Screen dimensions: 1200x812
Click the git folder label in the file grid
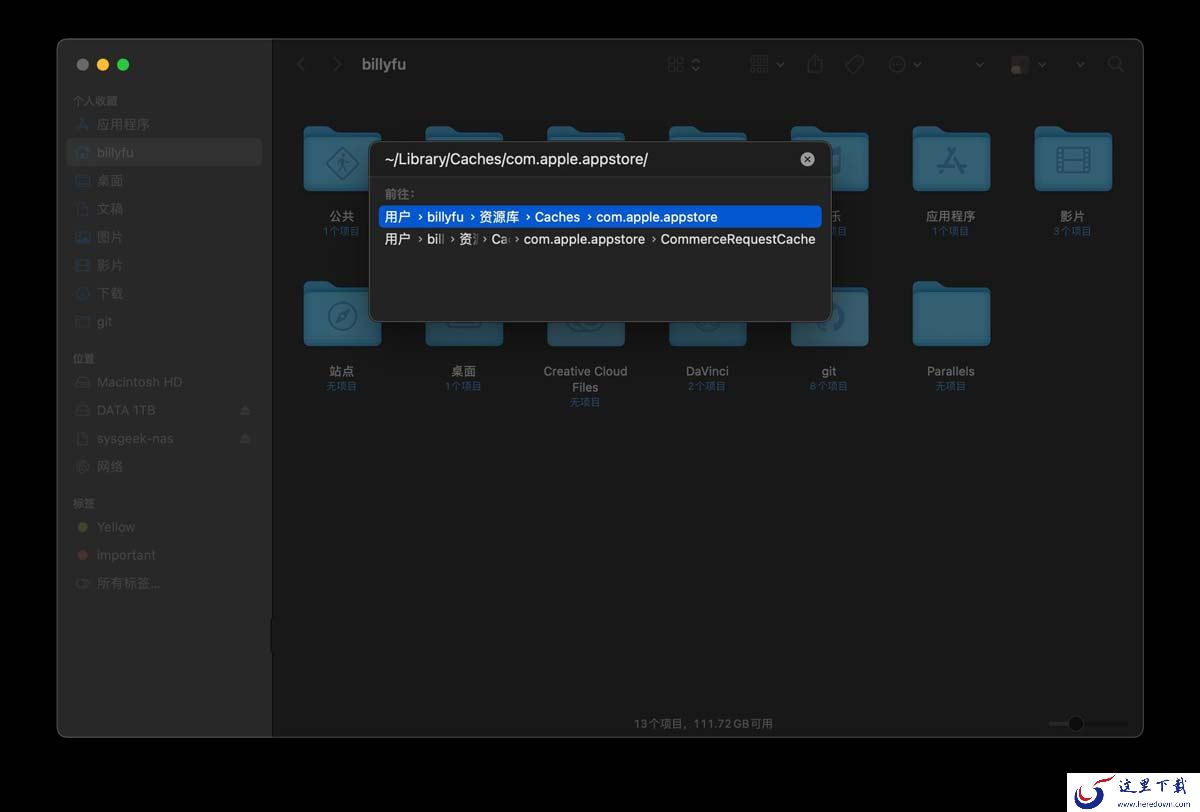tap(829, 371)
